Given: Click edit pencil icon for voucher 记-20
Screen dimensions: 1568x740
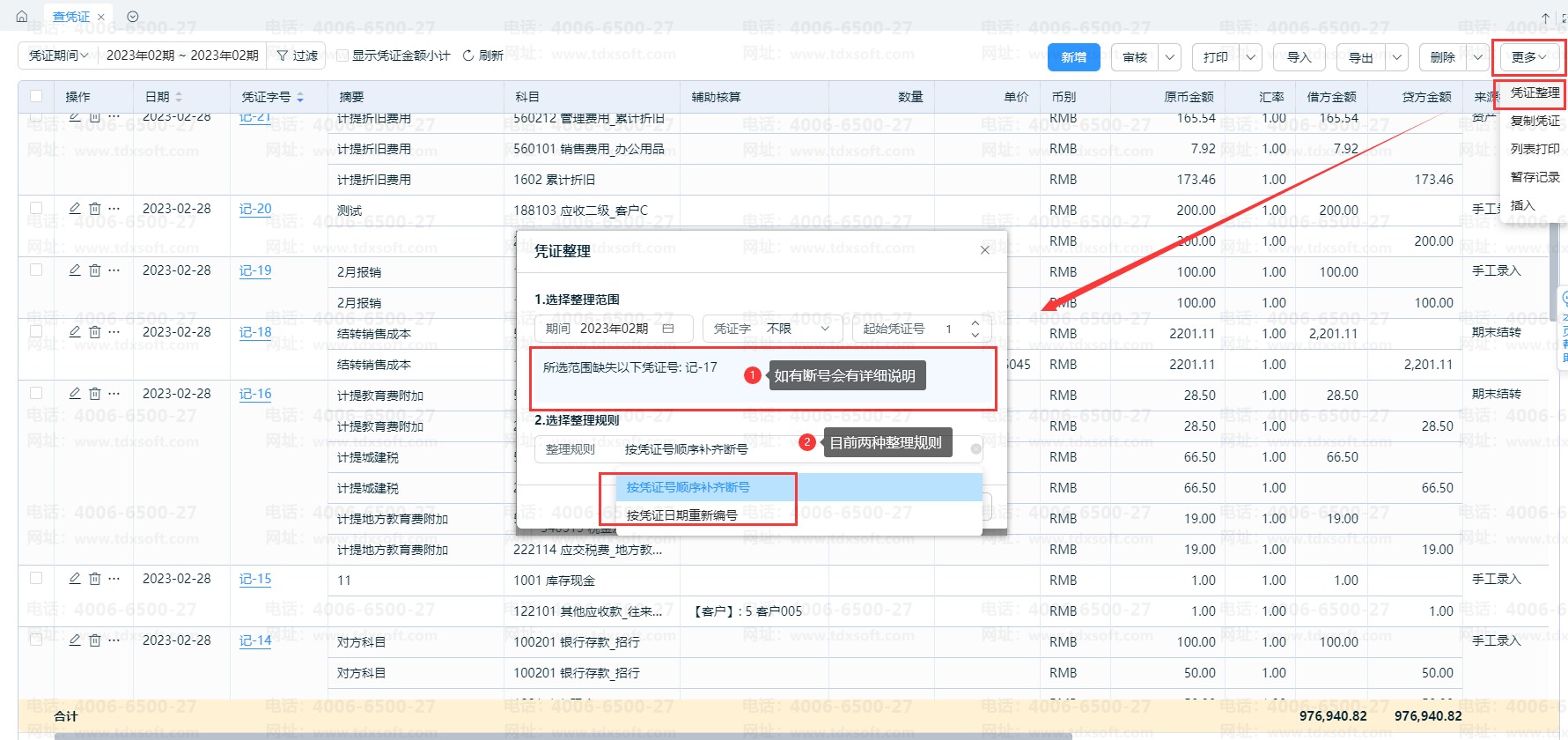Looking at the screenshot, I should click(x=75, y=209).
